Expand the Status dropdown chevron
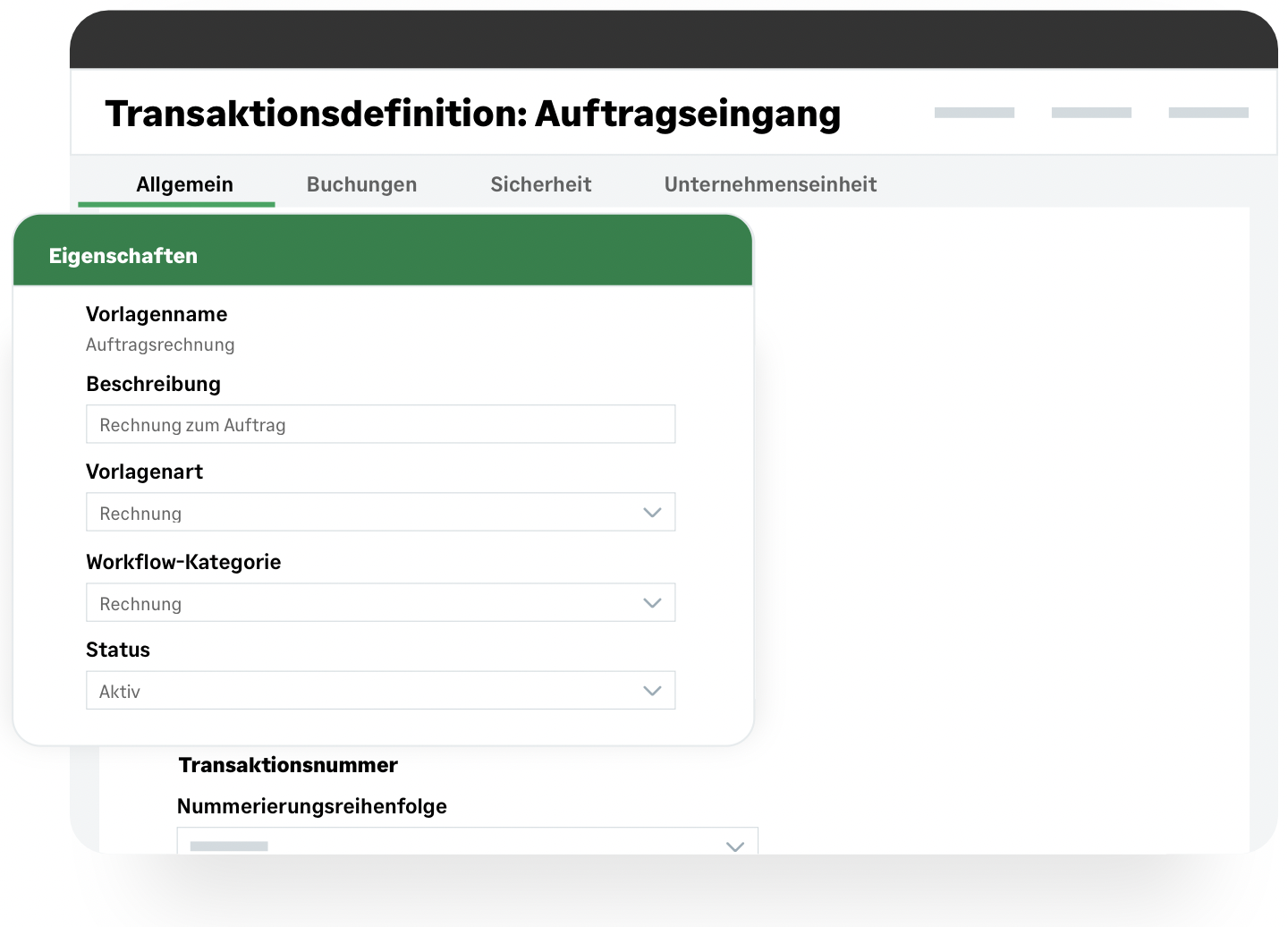The image size is (1288, 927). tap(652, 691)
